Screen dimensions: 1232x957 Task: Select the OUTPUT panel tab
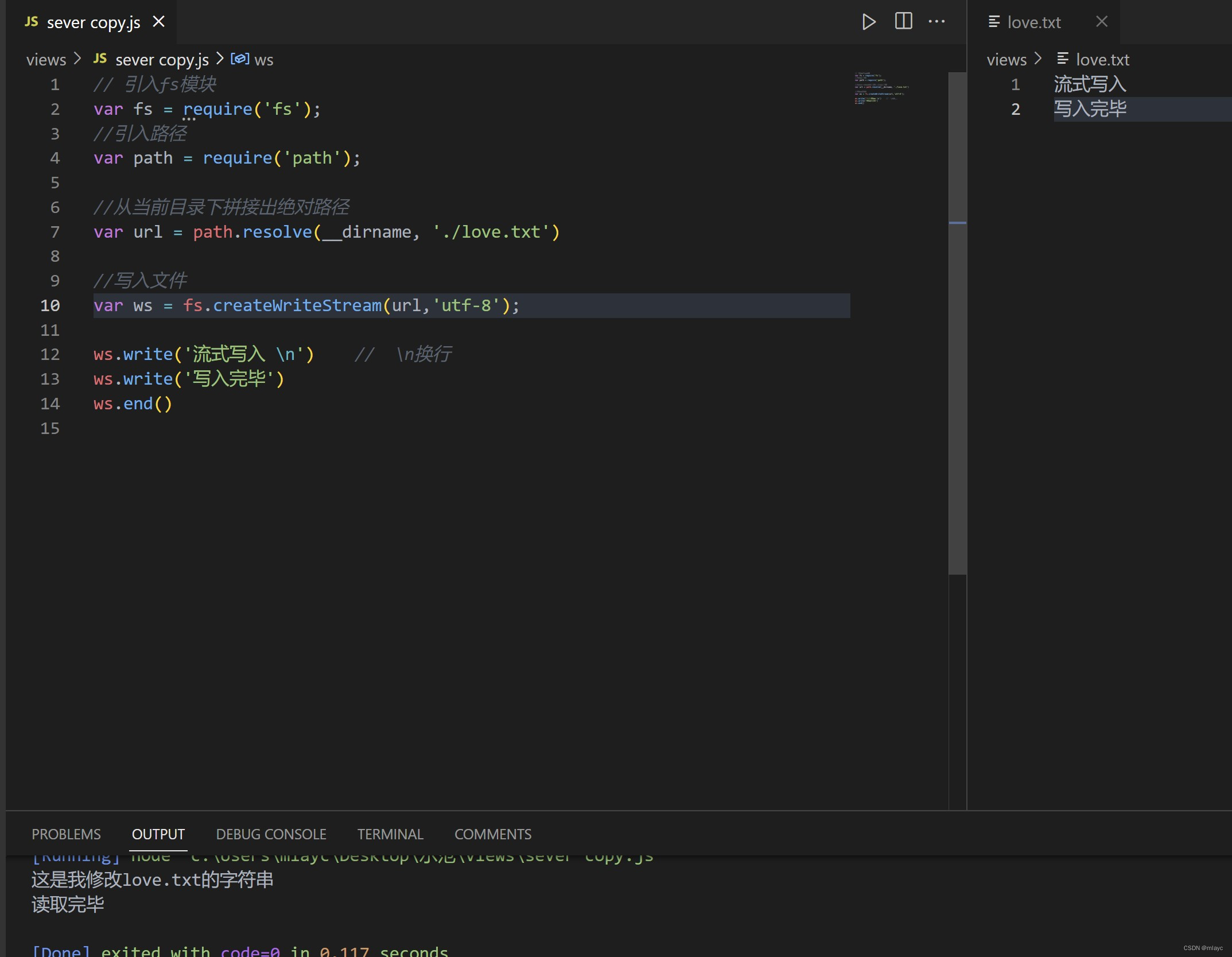[158, 834]
